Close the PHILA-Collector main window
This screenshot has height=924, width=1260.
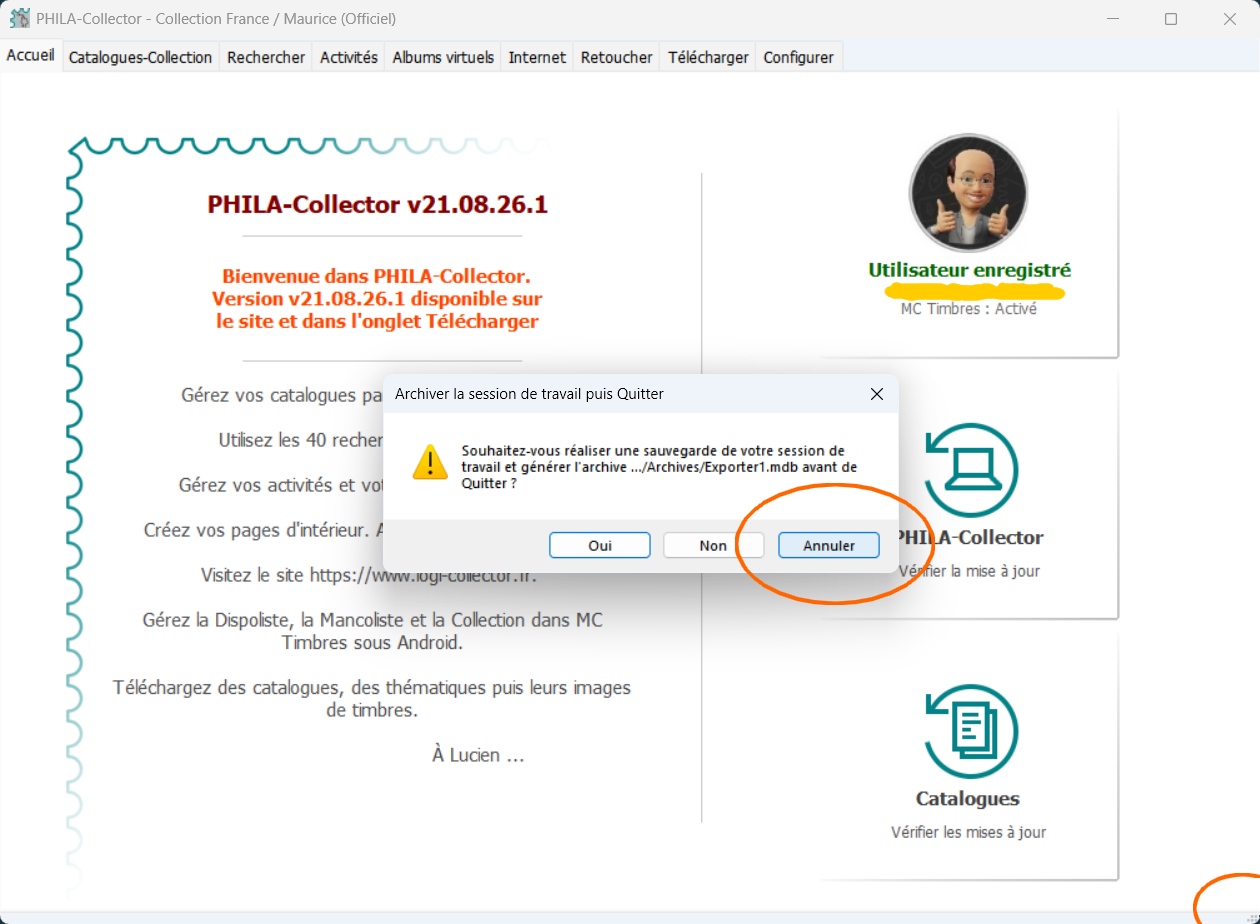click(1230, 19)
